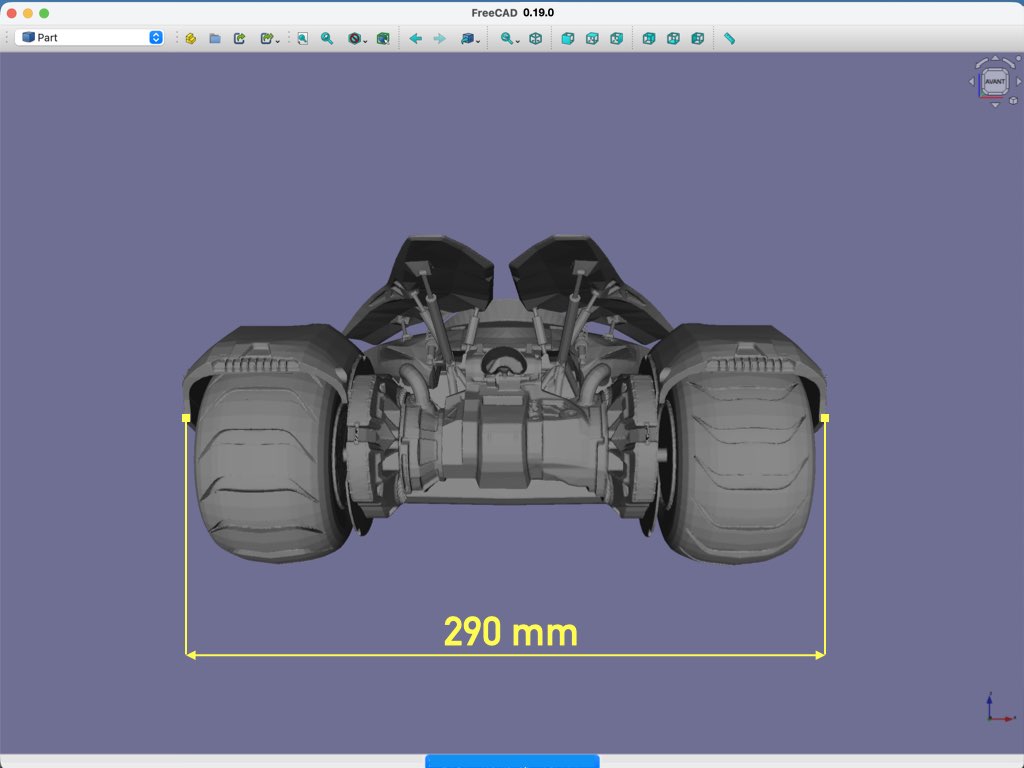Toggle the bounding box display
Viewport: 1024px width, 768px height.
coord(383,38)
